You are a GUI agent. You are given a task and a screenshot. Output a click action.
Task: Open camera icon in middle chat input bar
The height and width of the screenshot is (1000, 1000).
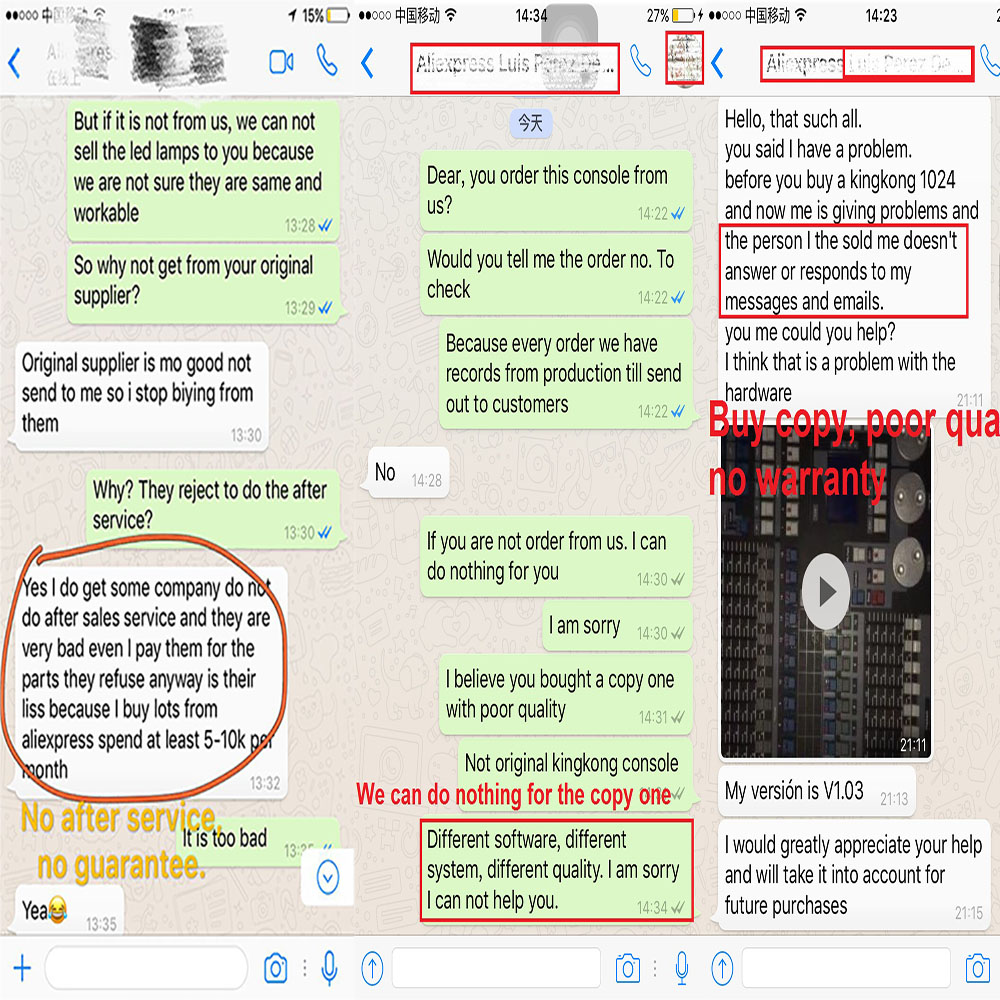pos(628,968)
